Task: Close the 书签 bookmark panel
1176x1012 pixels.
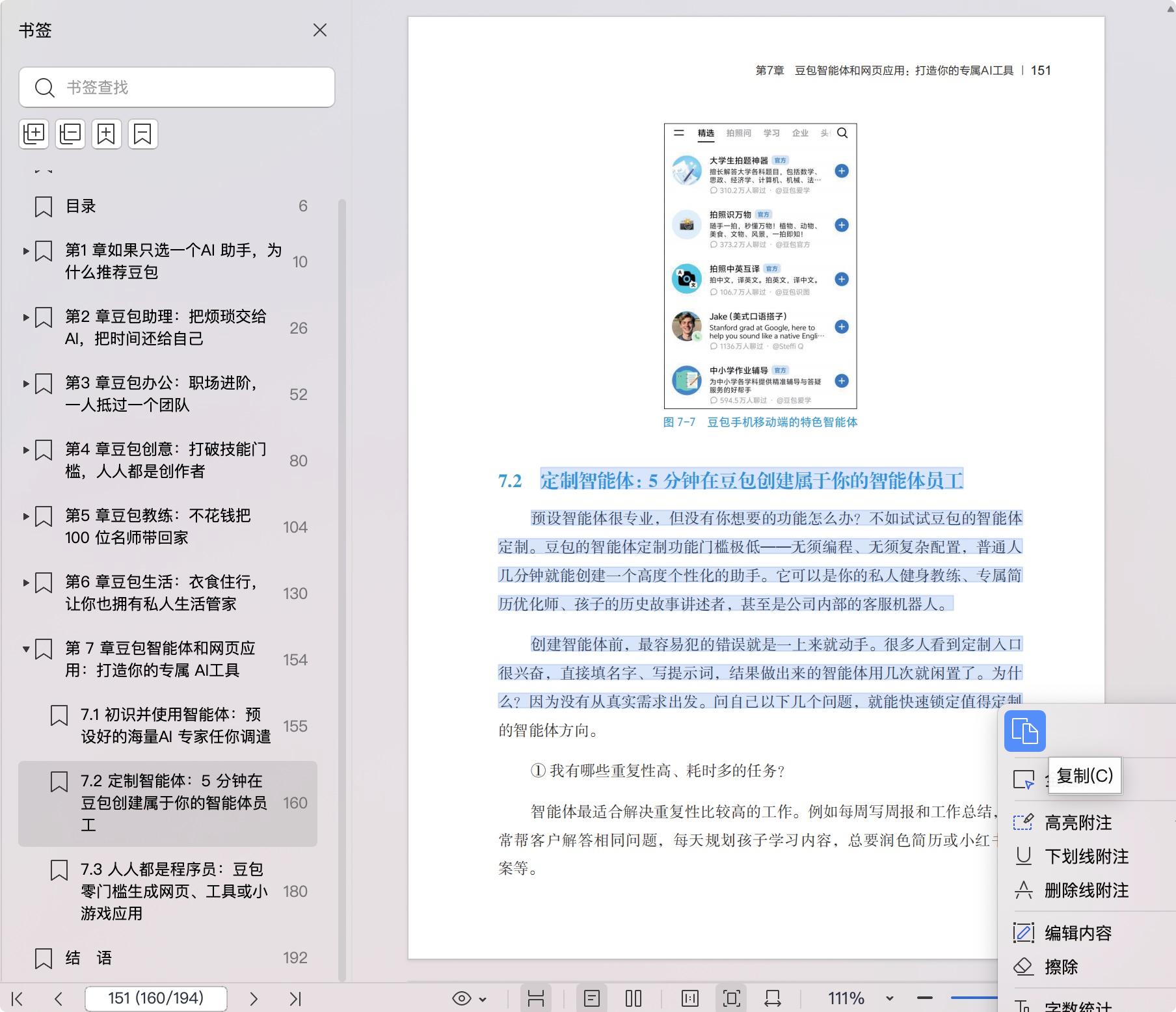Action: click(x=319, y=30)
